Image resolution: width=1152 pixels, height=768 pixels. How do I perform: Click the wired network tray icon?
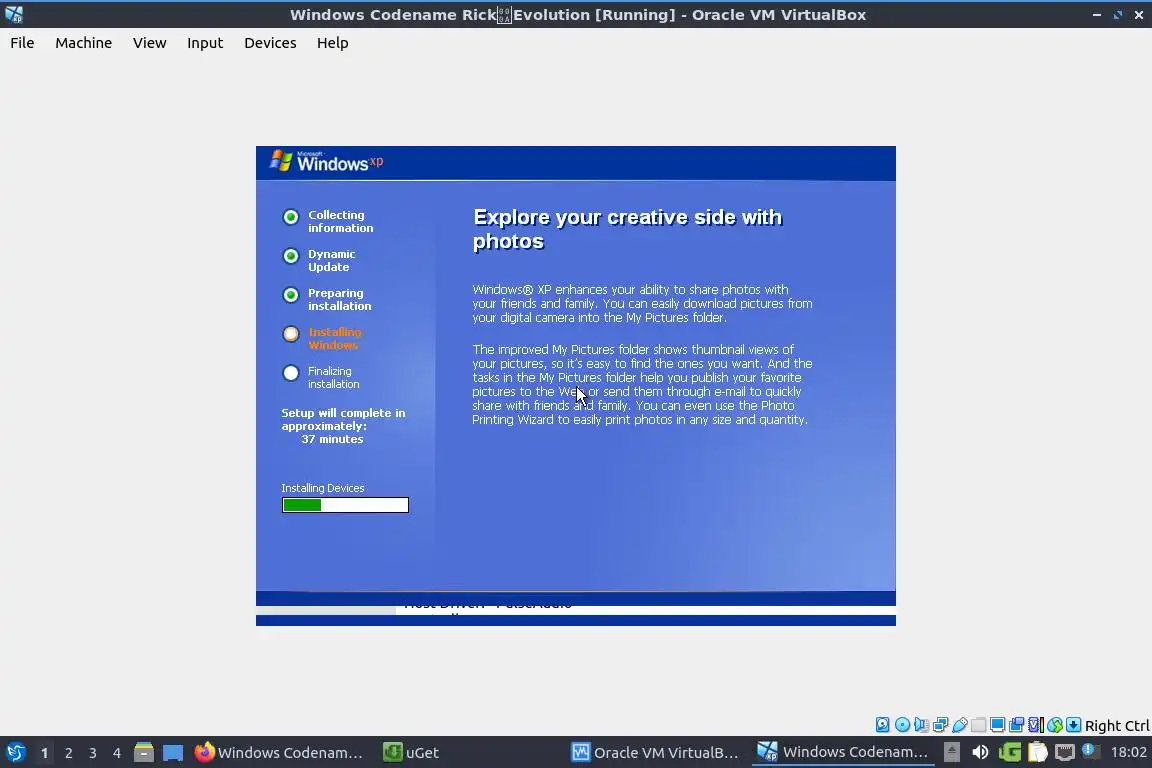click(1065, 752)
